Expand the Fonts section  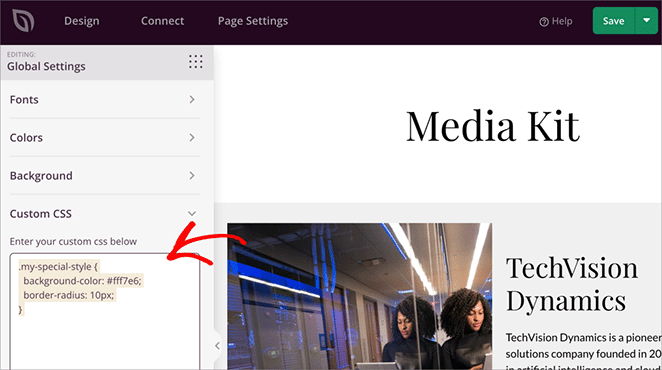point(104,100)
